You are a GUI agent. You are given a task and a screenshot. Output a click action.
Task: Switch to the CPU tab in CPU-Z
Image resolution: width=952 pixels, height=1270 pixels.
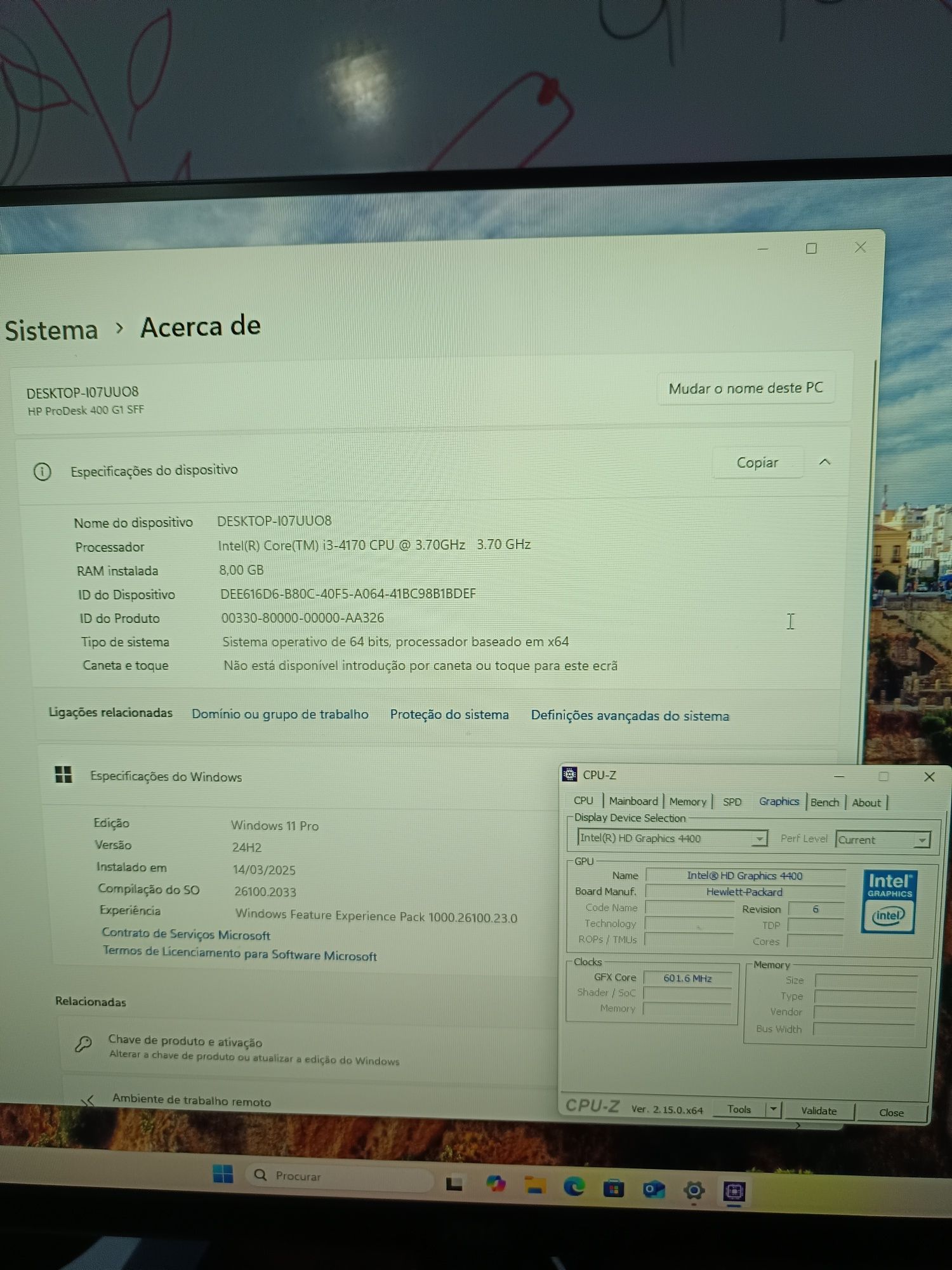coord(583,801)
